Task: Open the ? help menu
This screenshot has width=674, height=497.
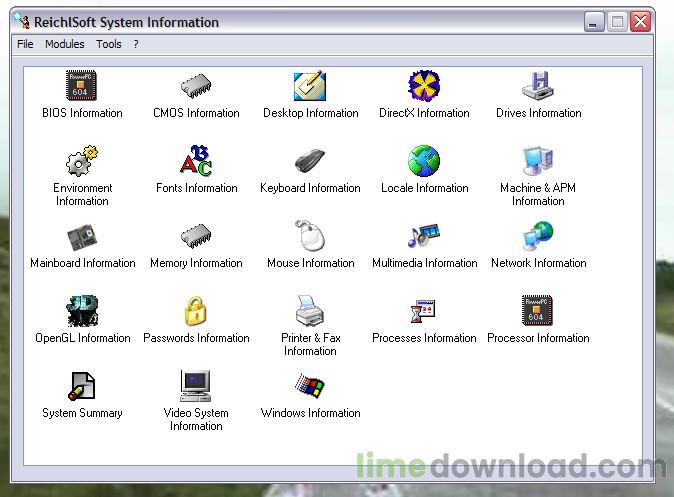Action: 136,44
